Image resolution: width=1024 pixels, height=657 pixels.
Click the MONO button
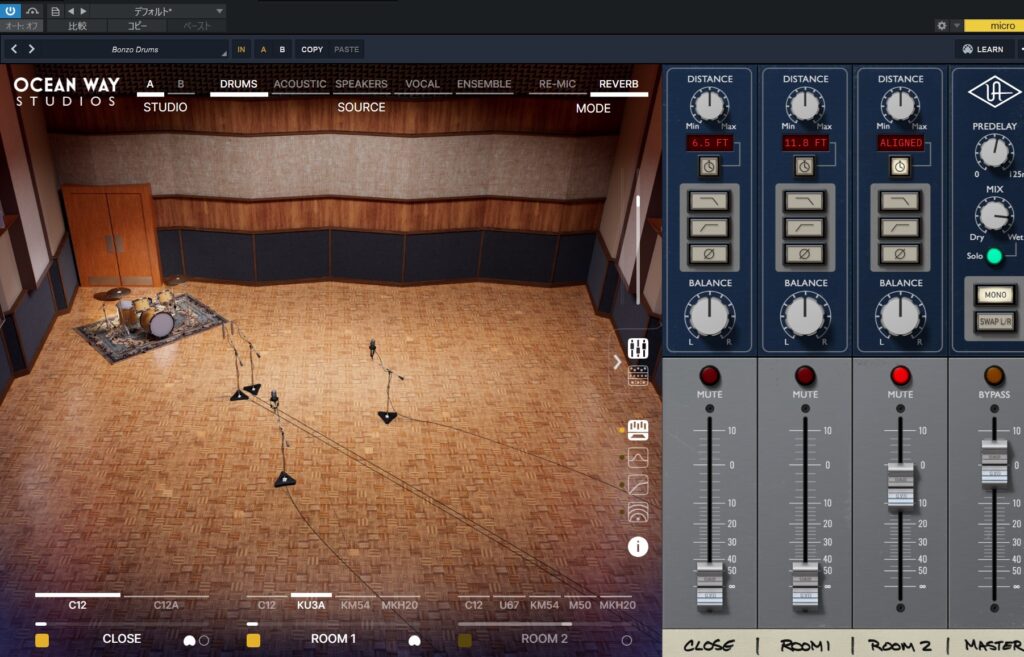coord(994,295)
